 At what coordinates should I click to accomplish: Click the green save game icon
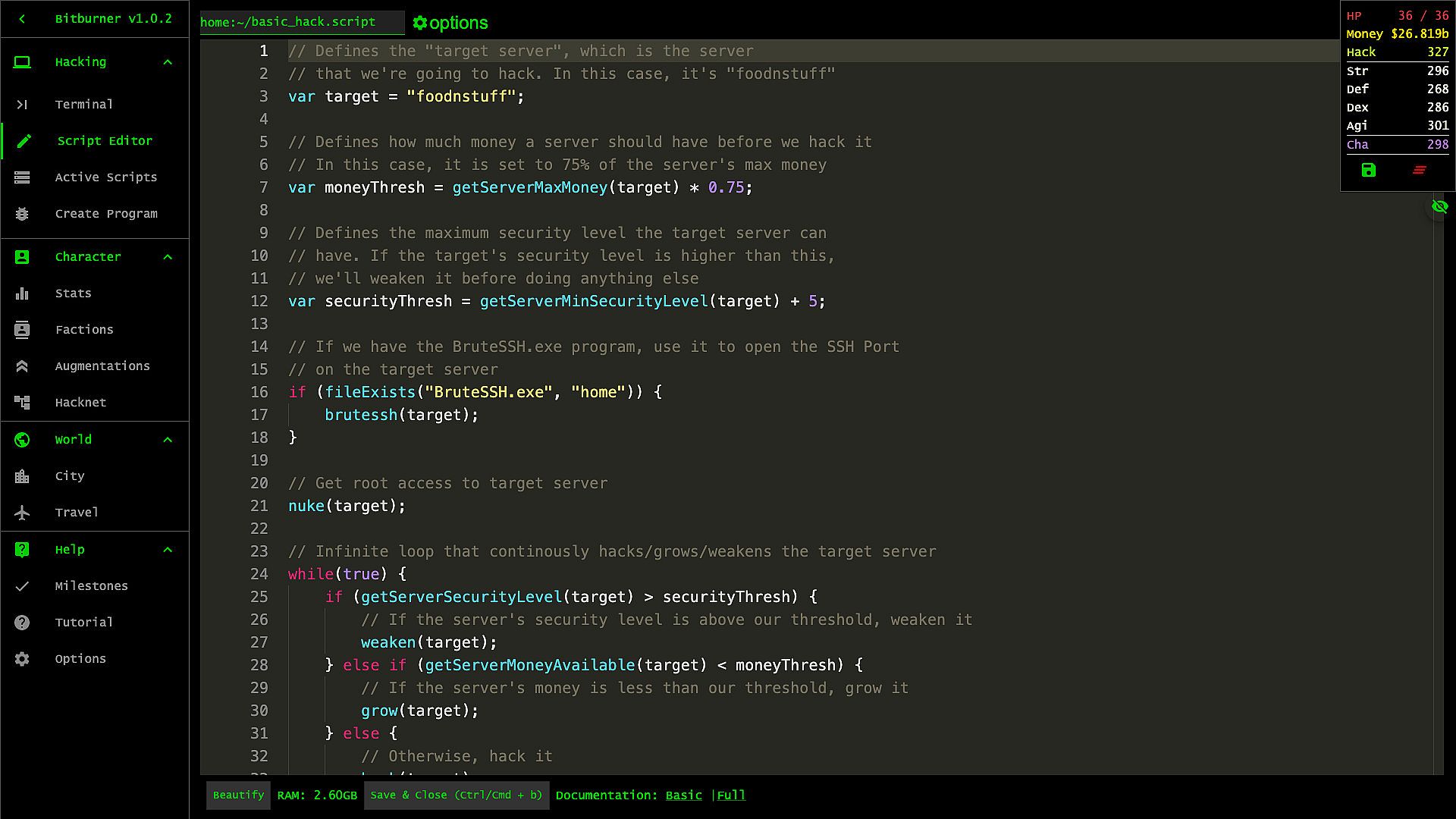pyautogui.click(x=1368, y=171)
